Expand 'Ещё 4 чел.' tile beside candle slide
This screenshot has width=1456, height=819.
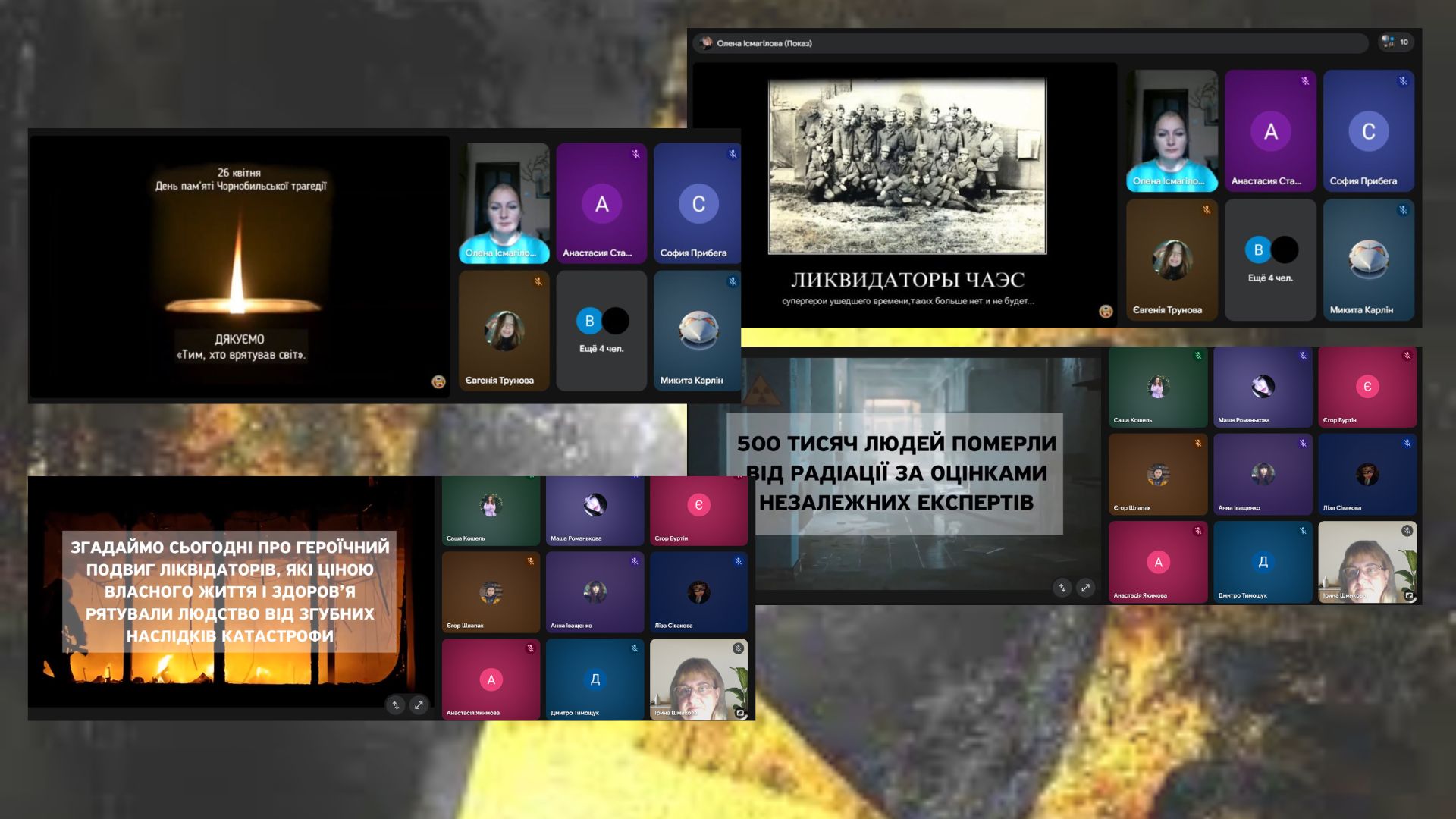601,331
